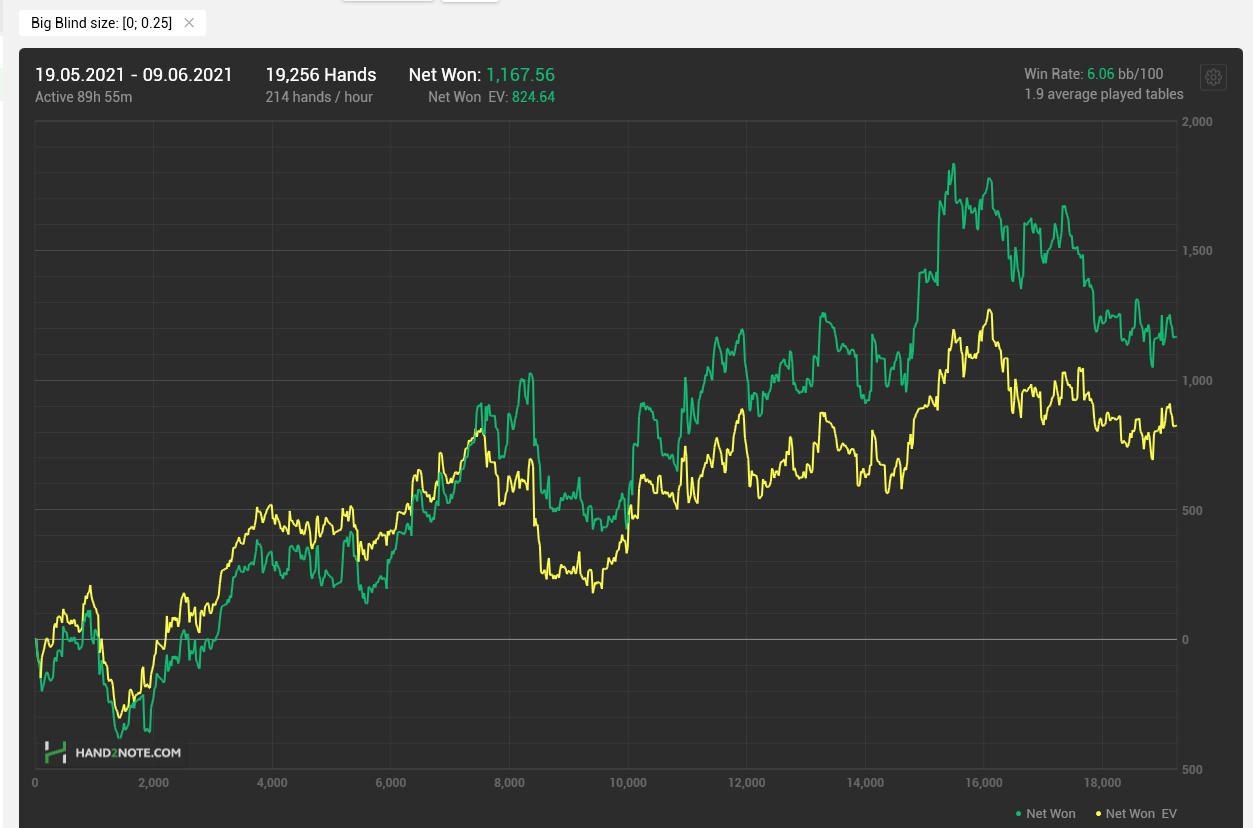The height and width of the screenshot is (828, 1253).
Task: Click the 1,500 y-axis label
Action: pos(1198,251)
